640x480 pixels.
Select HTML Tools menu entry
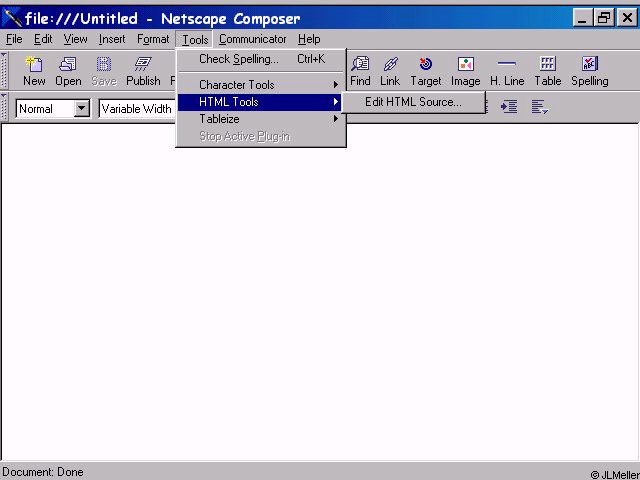(x=260, y=102)
